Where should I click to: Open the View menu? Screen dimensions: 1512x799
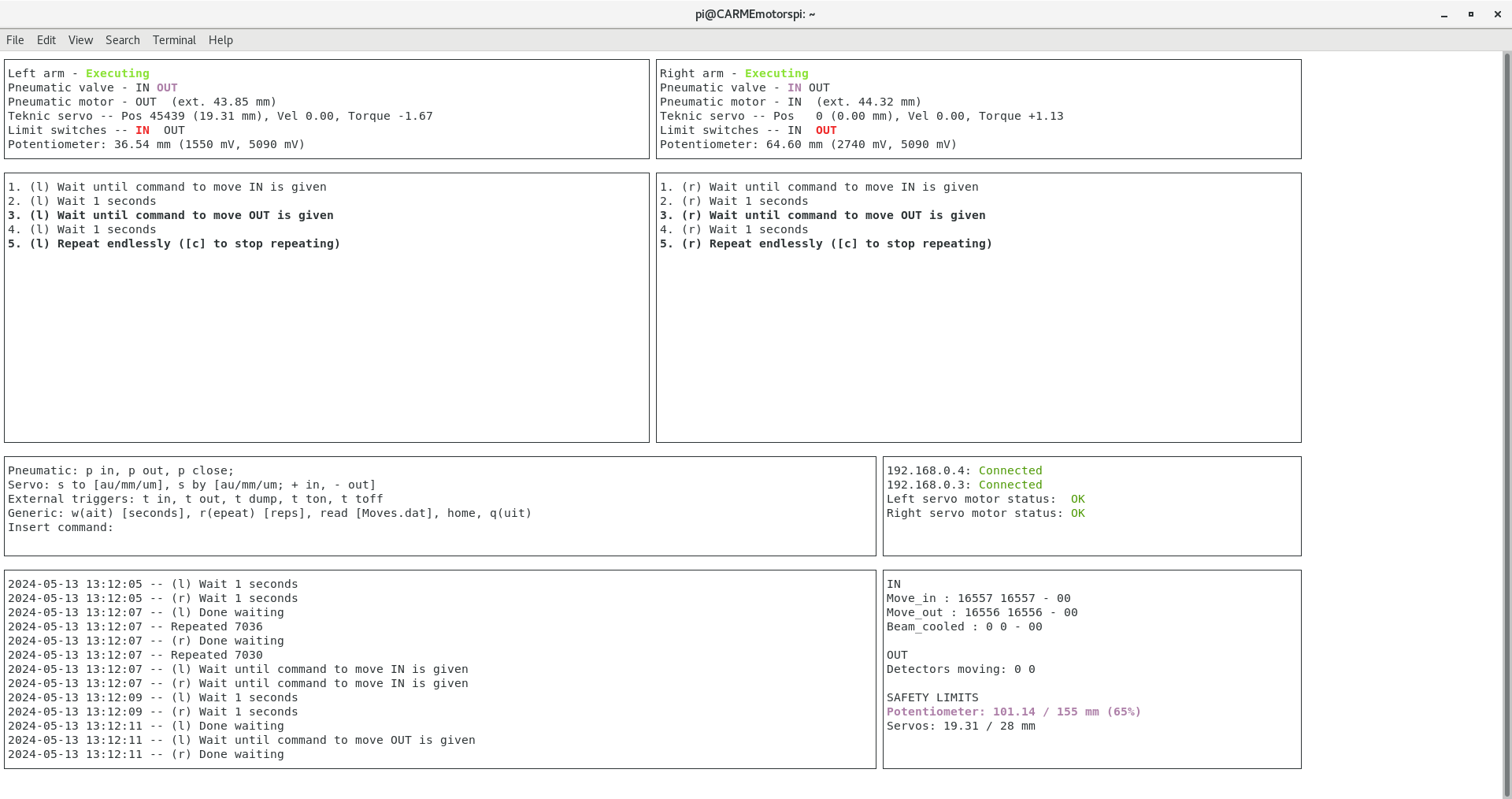click(x=80, y=40)
